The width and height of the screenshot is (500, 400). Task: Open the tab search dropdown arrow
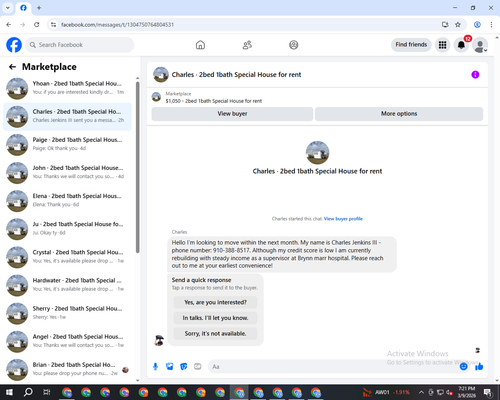(x=8, y=7)
